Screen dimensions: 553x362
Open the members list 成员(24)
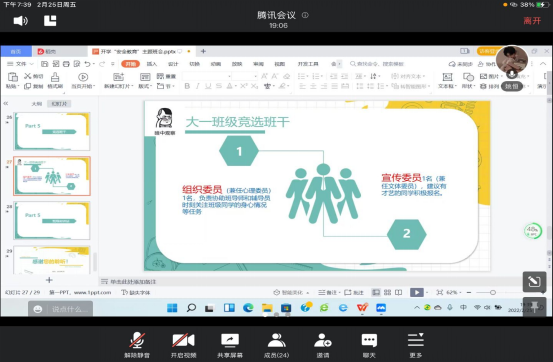point(276,345)
